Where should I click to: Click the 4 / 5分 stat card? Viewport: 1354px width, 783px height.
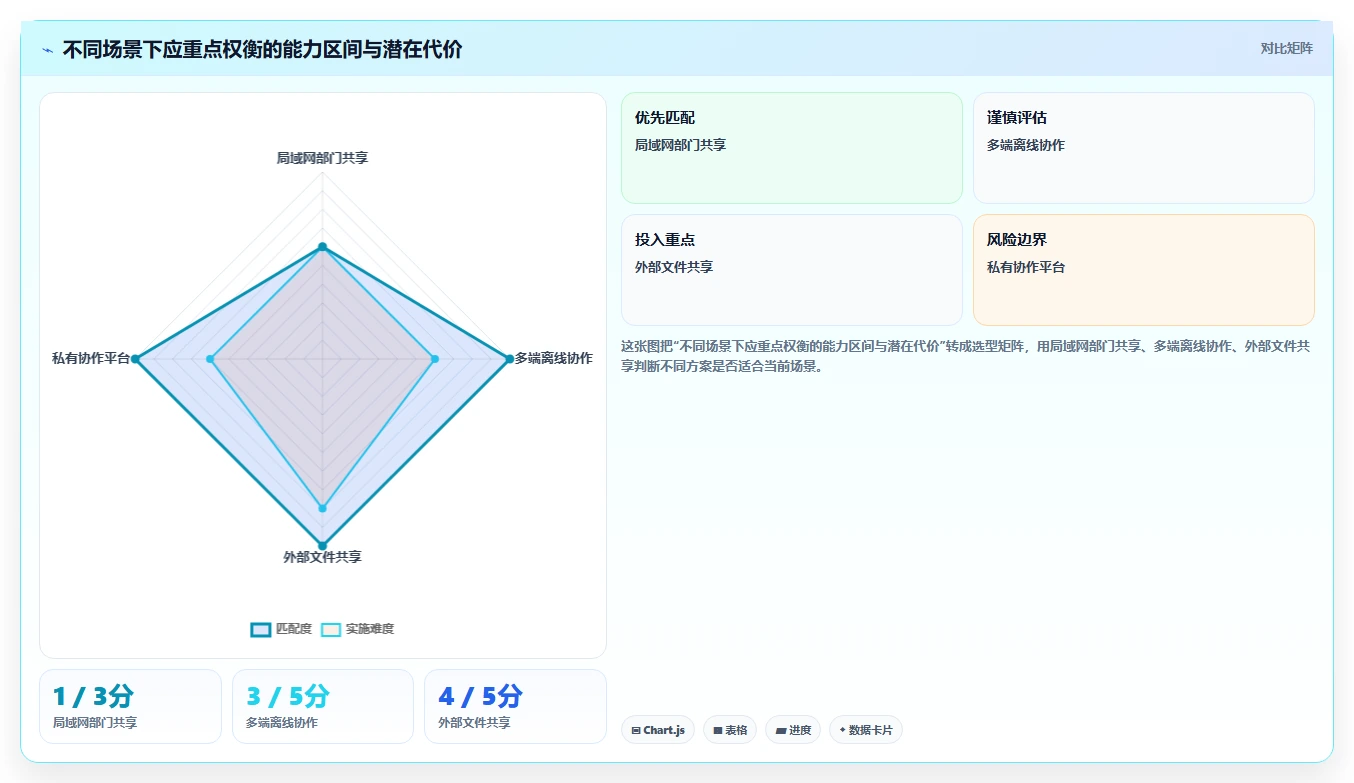(515, 706)
